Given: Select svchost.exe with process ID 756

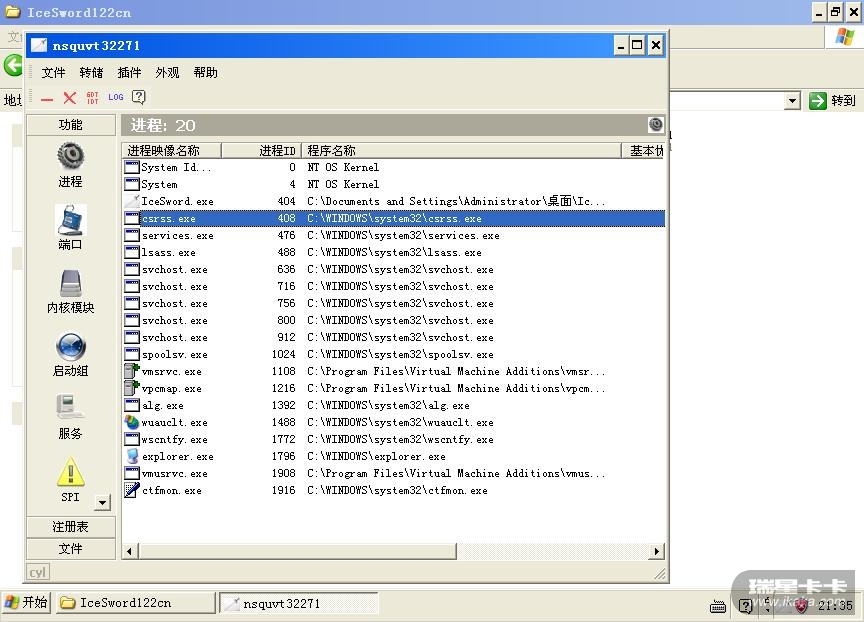Looking at the screenshot, I should [393, 304].
